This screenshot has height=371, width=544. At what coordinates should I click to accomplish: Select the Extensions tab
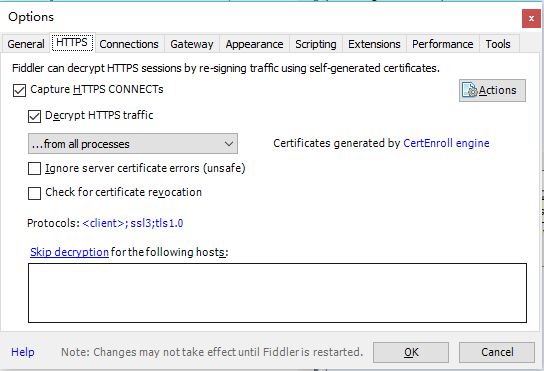coord(374,44)
